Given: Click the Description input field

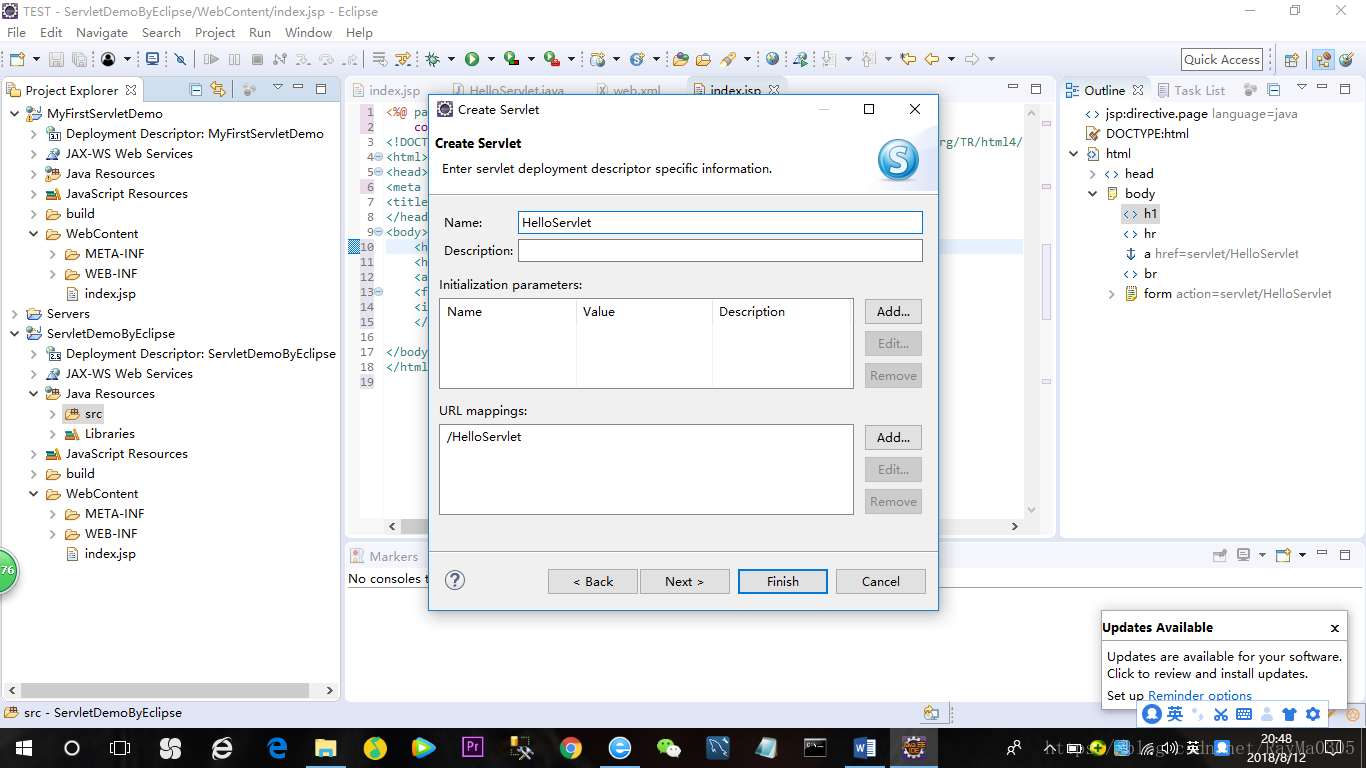Looking at the screenshot, I should (x=720, y=250).
